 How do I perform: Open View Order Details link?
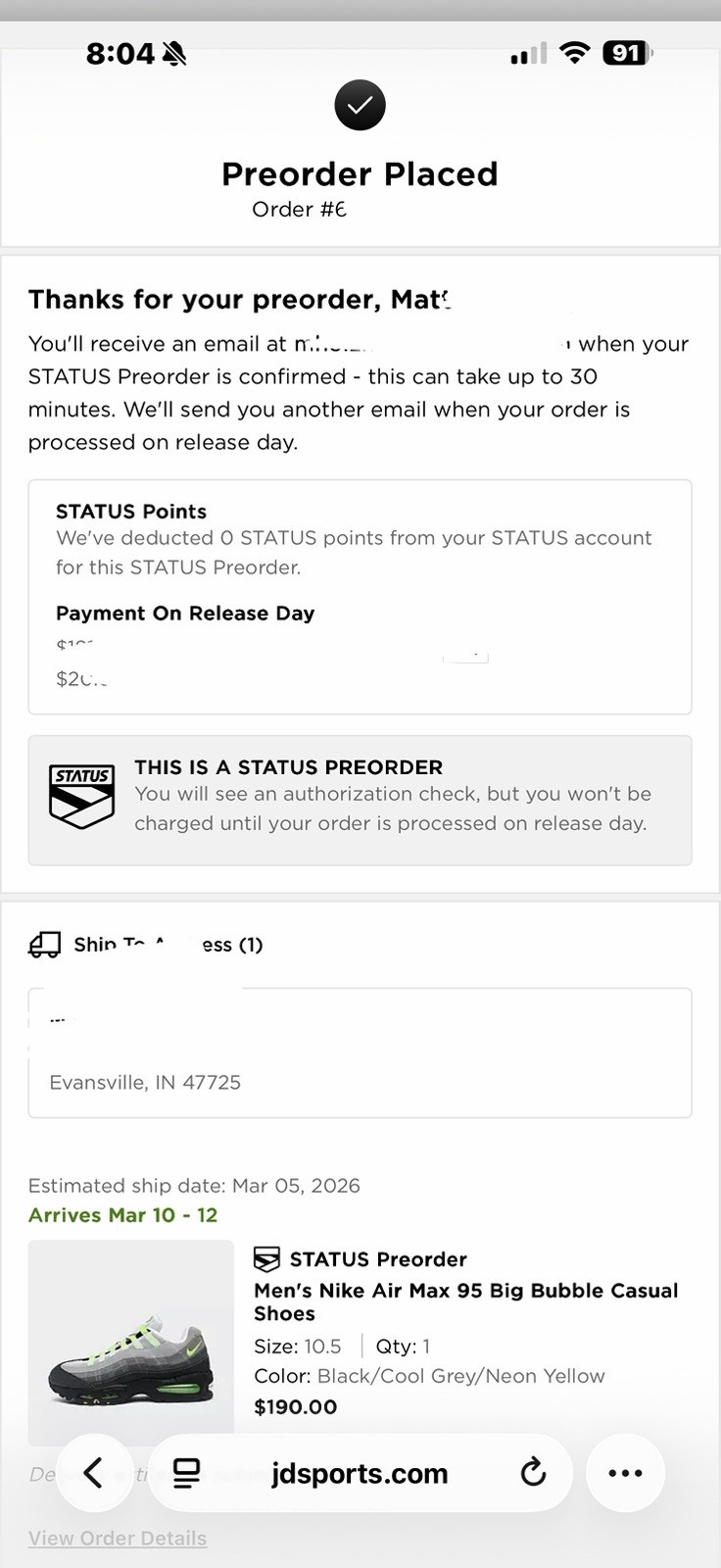pyautogui.click(x=118, y=1538)
